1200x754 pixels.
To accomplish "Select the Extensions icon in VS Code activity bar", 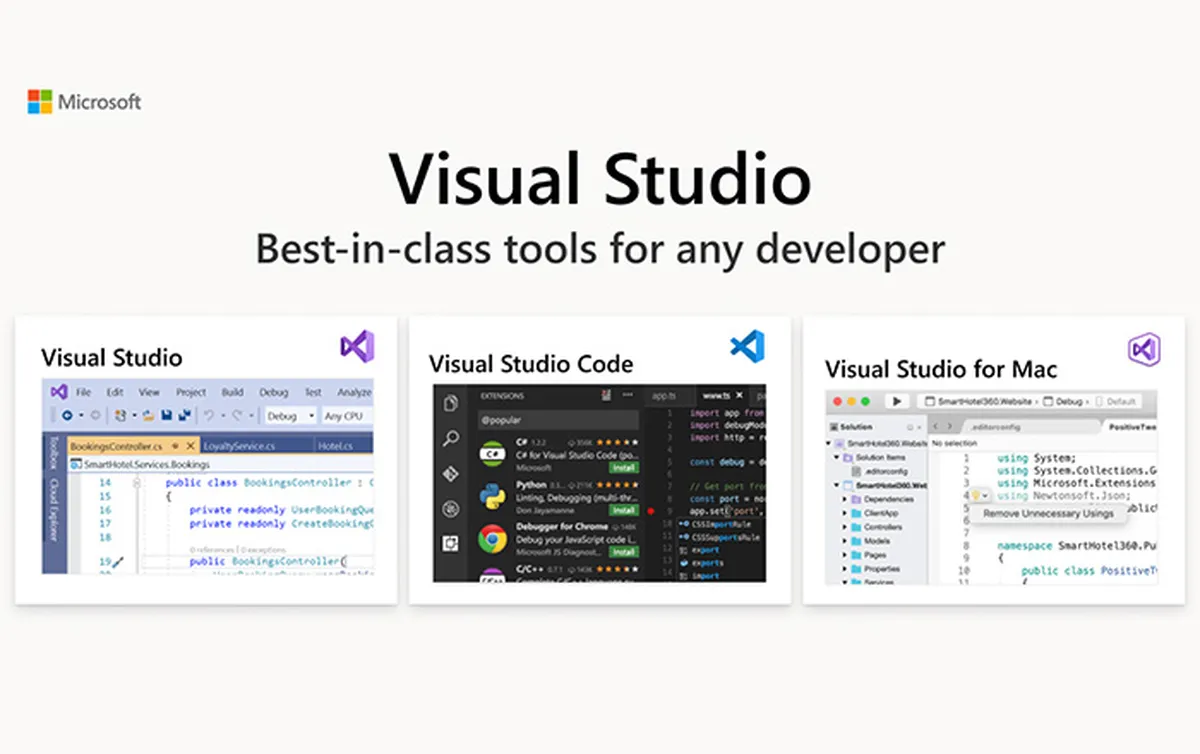I will tap(450, 543).
